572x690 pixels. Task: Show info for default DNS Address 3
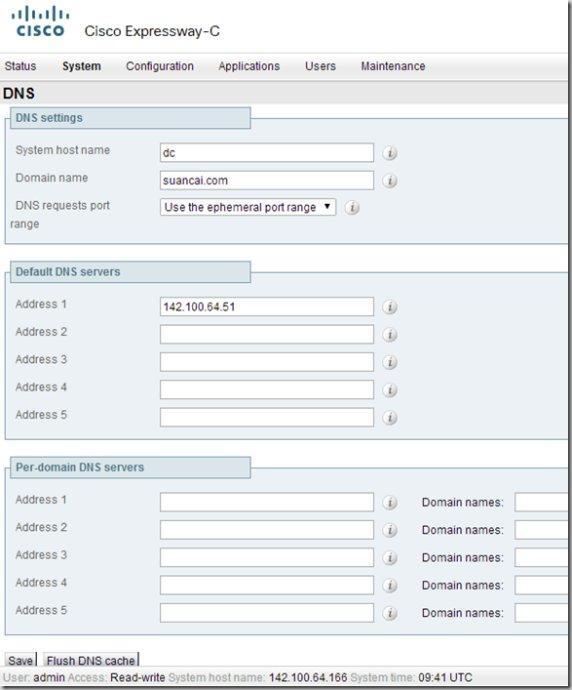pos(389,362)
